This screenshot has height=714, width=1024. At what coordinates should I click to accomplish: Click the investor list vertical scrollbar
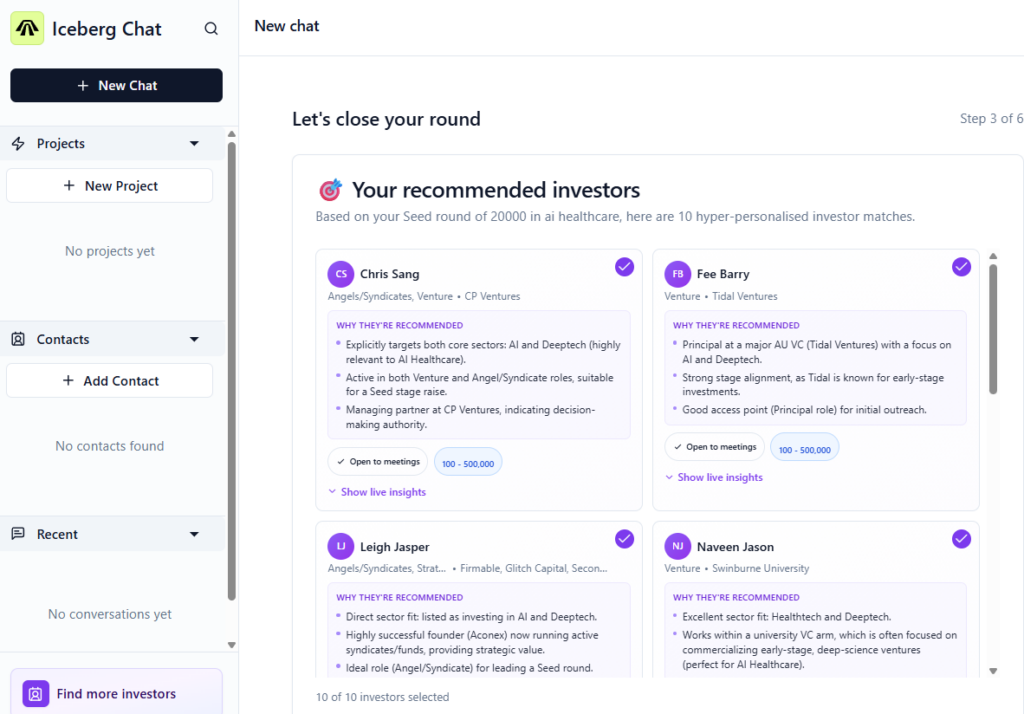click(992, 330)
